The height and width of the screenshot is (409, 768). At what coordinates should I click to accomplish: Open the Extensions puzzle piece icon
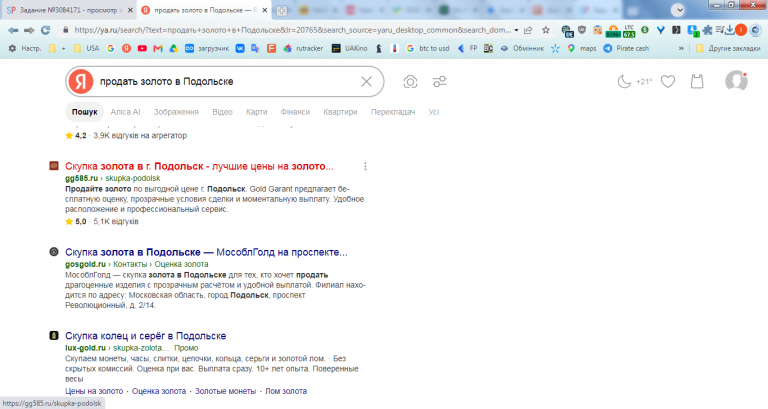click(x=707, y=30)
